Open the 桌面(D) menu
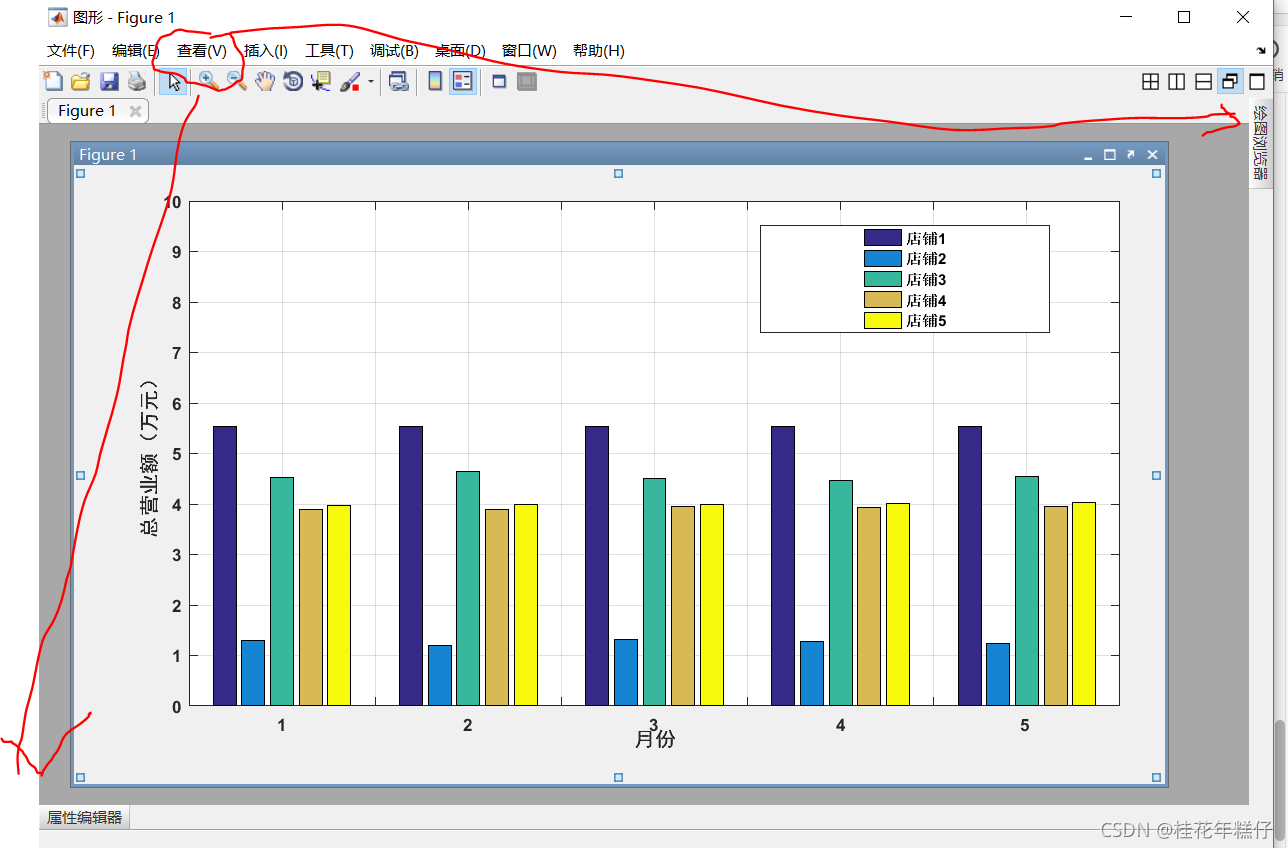The height and width of the screenshot is (848, 1288). pos(460,51)
